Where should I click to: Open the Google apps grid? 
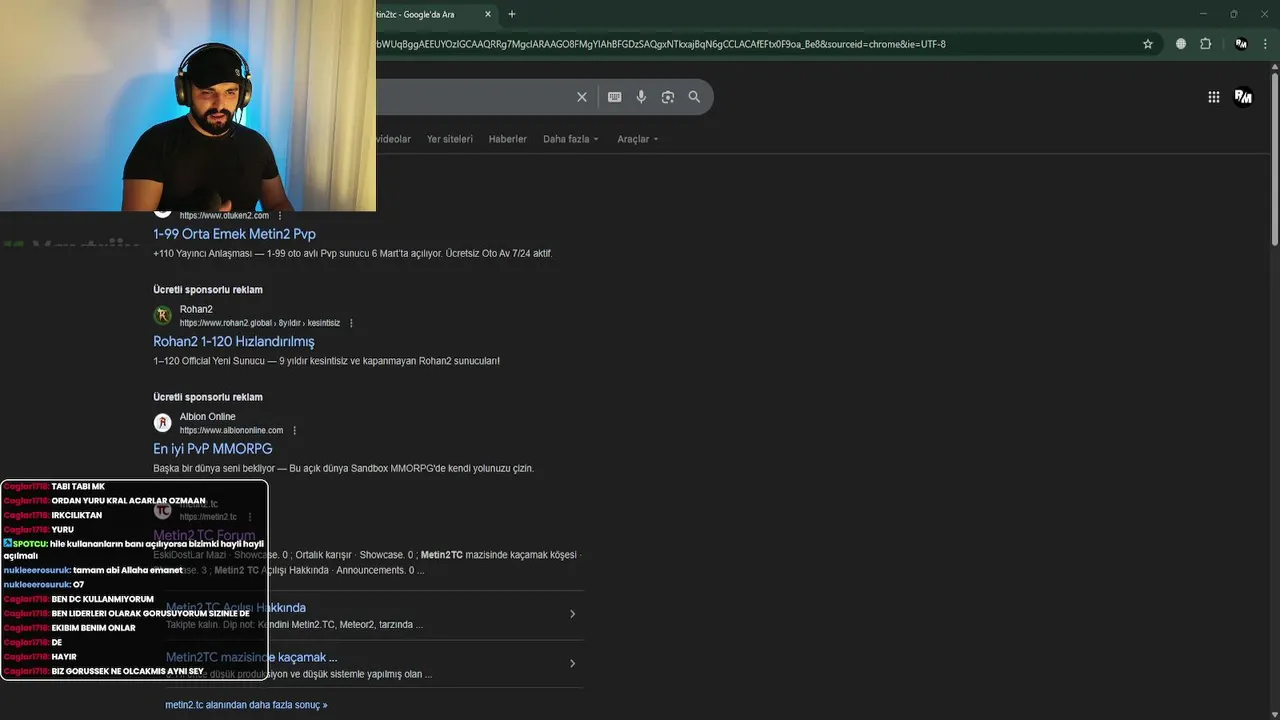point(1214,97)
